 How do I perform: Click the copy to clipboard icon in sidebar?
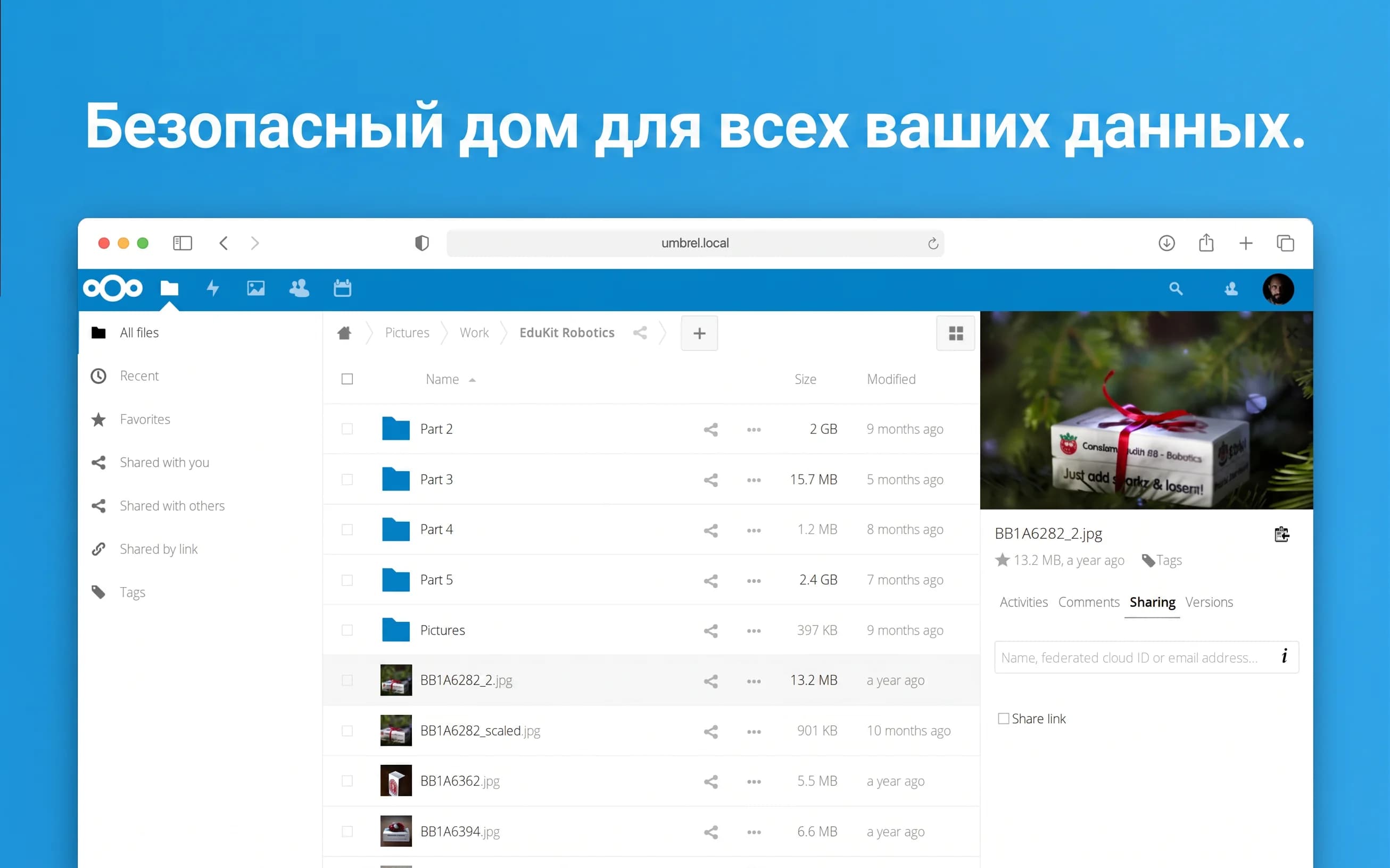(1281, 535)
